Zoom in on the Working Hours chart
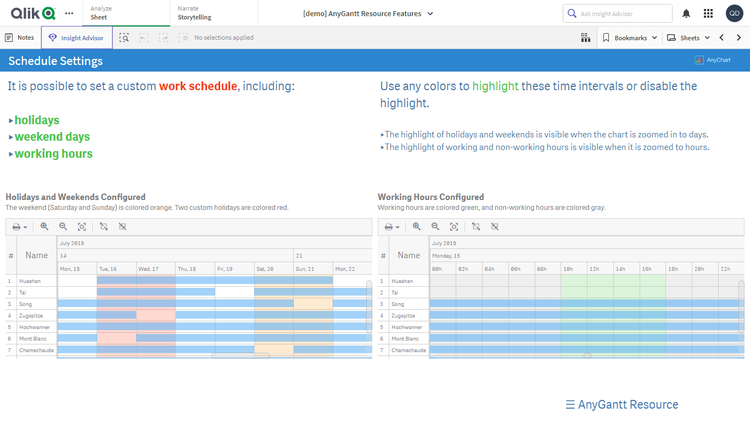The width and height of the screenshot is (750, 422). click(x=417, y=227)
